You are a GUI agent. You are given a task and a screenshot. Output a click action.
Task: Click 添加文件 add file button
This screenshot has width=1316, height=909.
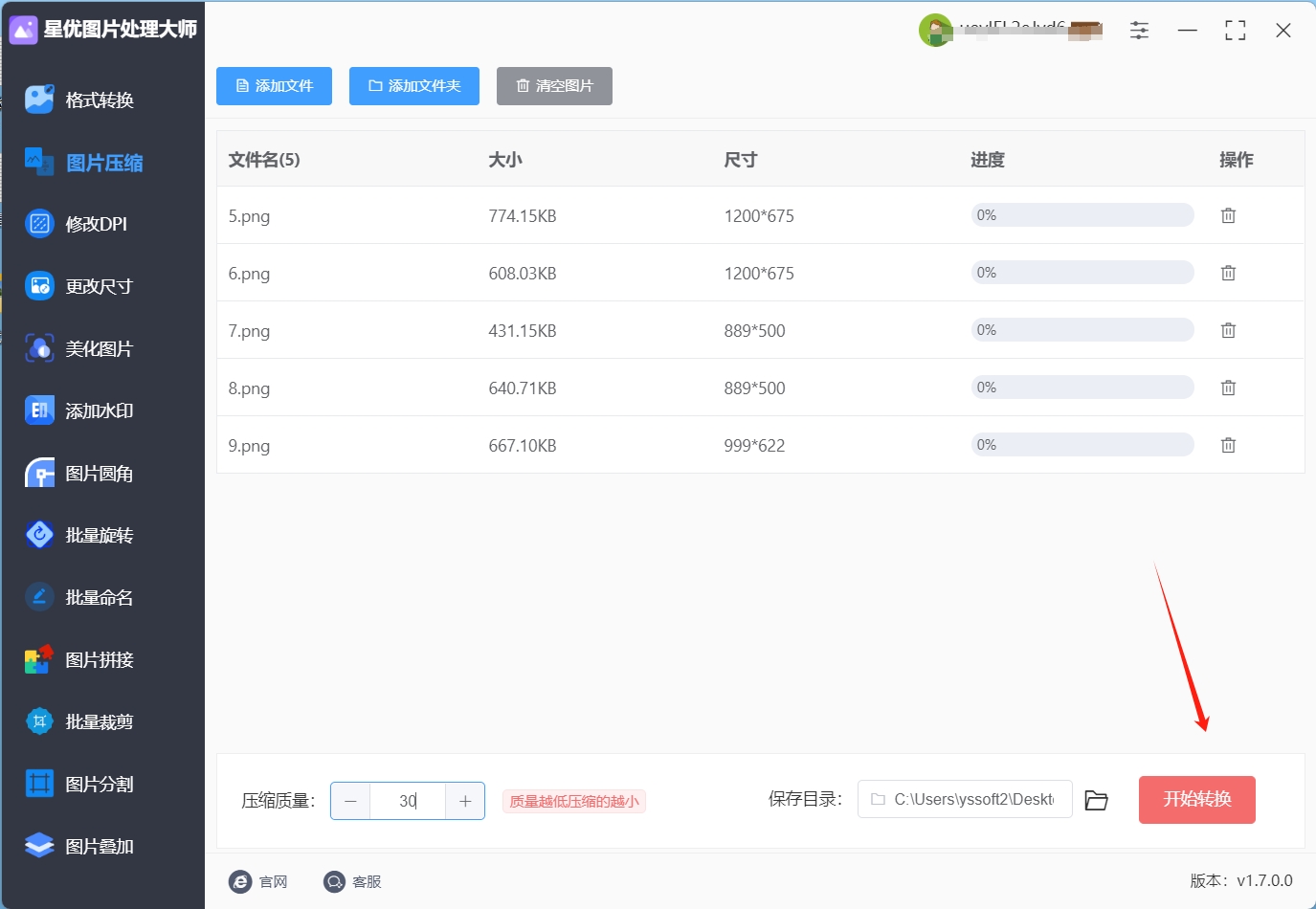274,86
